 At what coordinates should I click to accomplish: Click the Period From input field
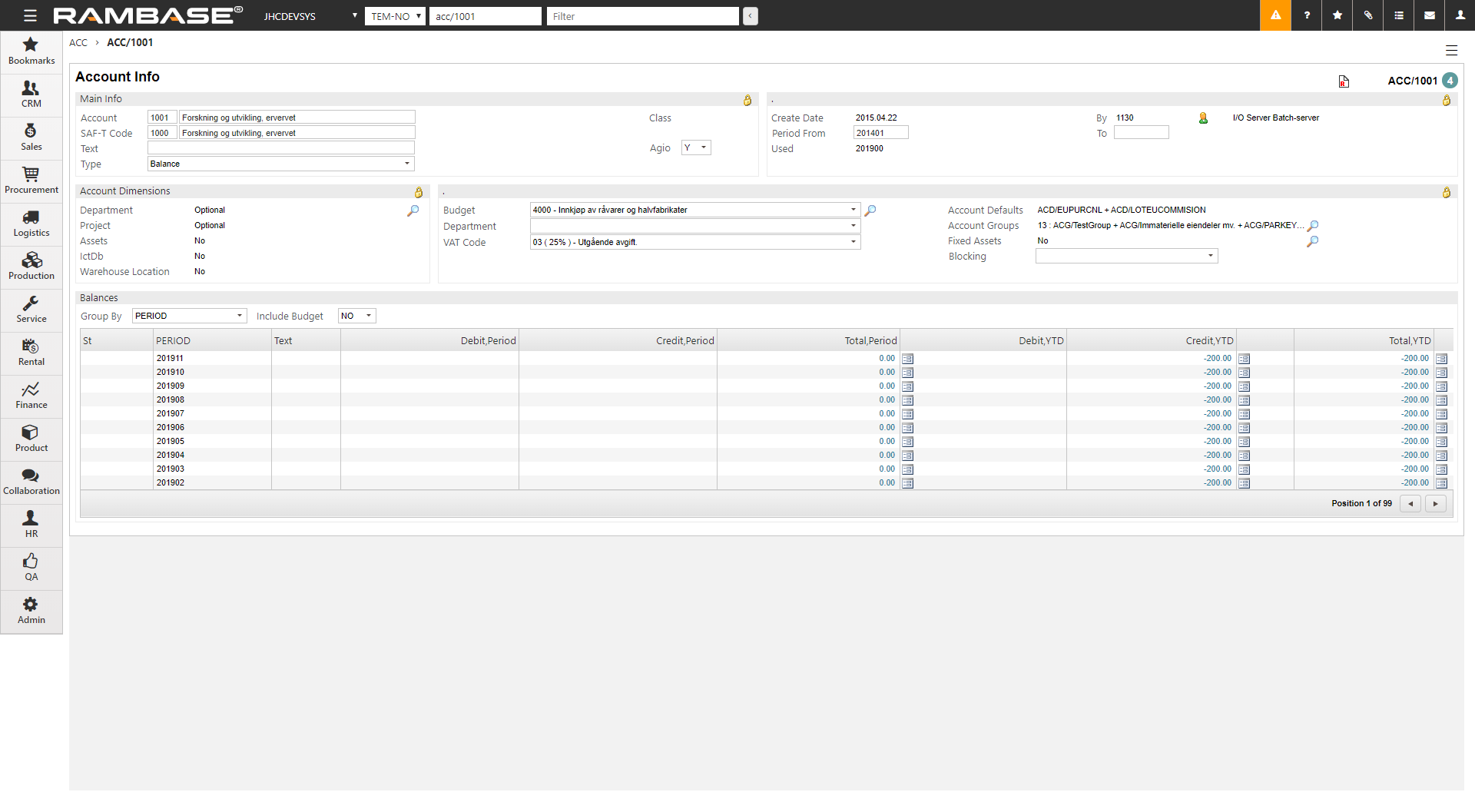point(880,133)
